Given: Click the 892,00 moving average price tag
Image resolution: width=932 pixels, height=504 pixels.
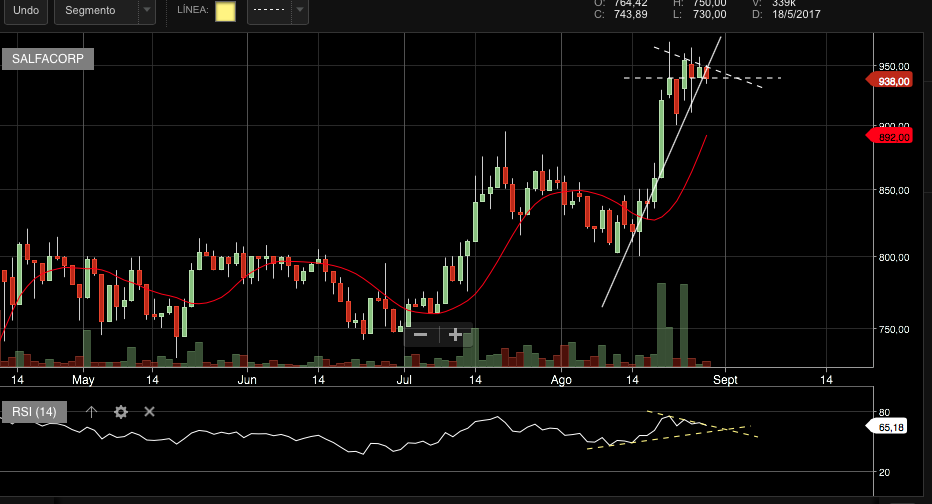Looking at the screenshot, I should 892,137.
